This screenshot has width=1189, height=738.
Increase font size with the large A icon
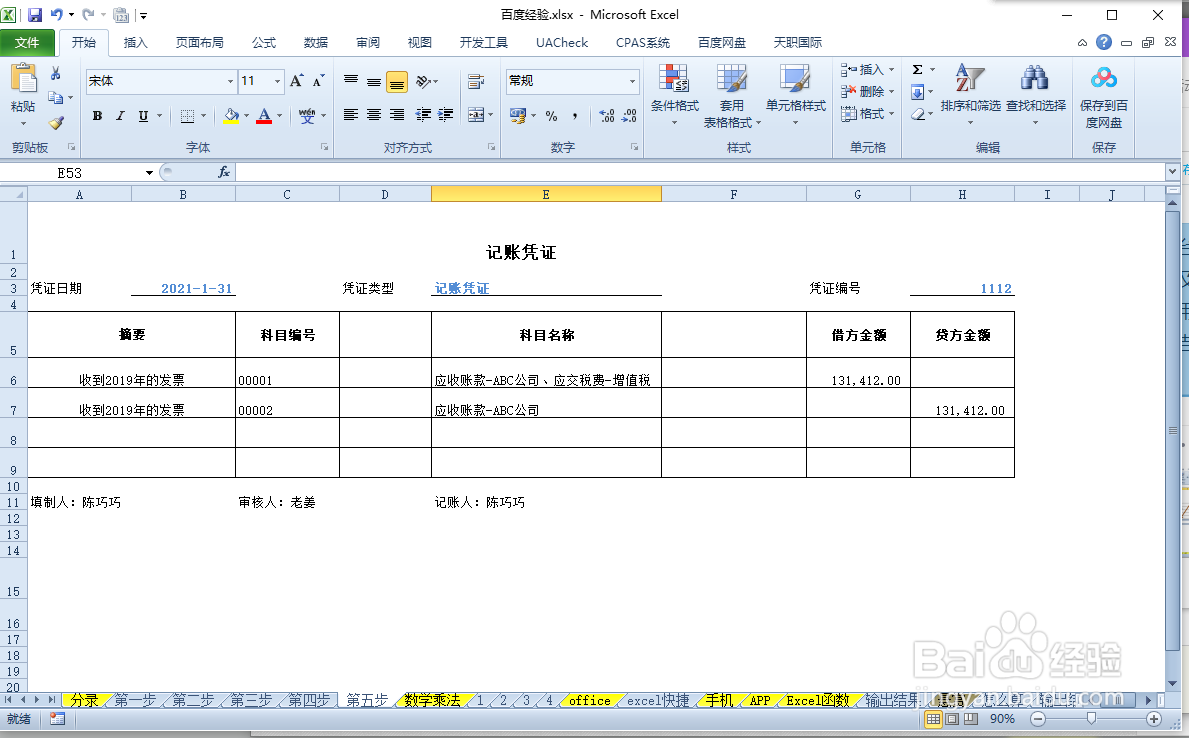(x=296, y=80)
